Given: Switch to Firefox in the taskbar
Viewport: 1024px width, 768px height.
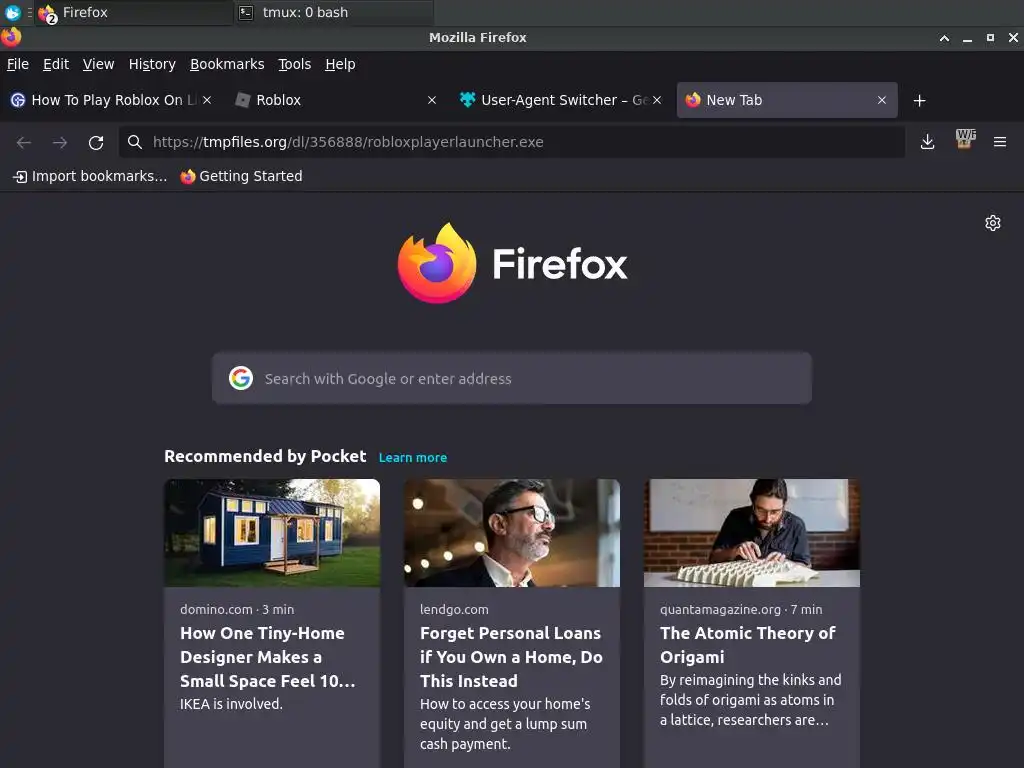Looking at the screenshot, I should click(134, 12).
